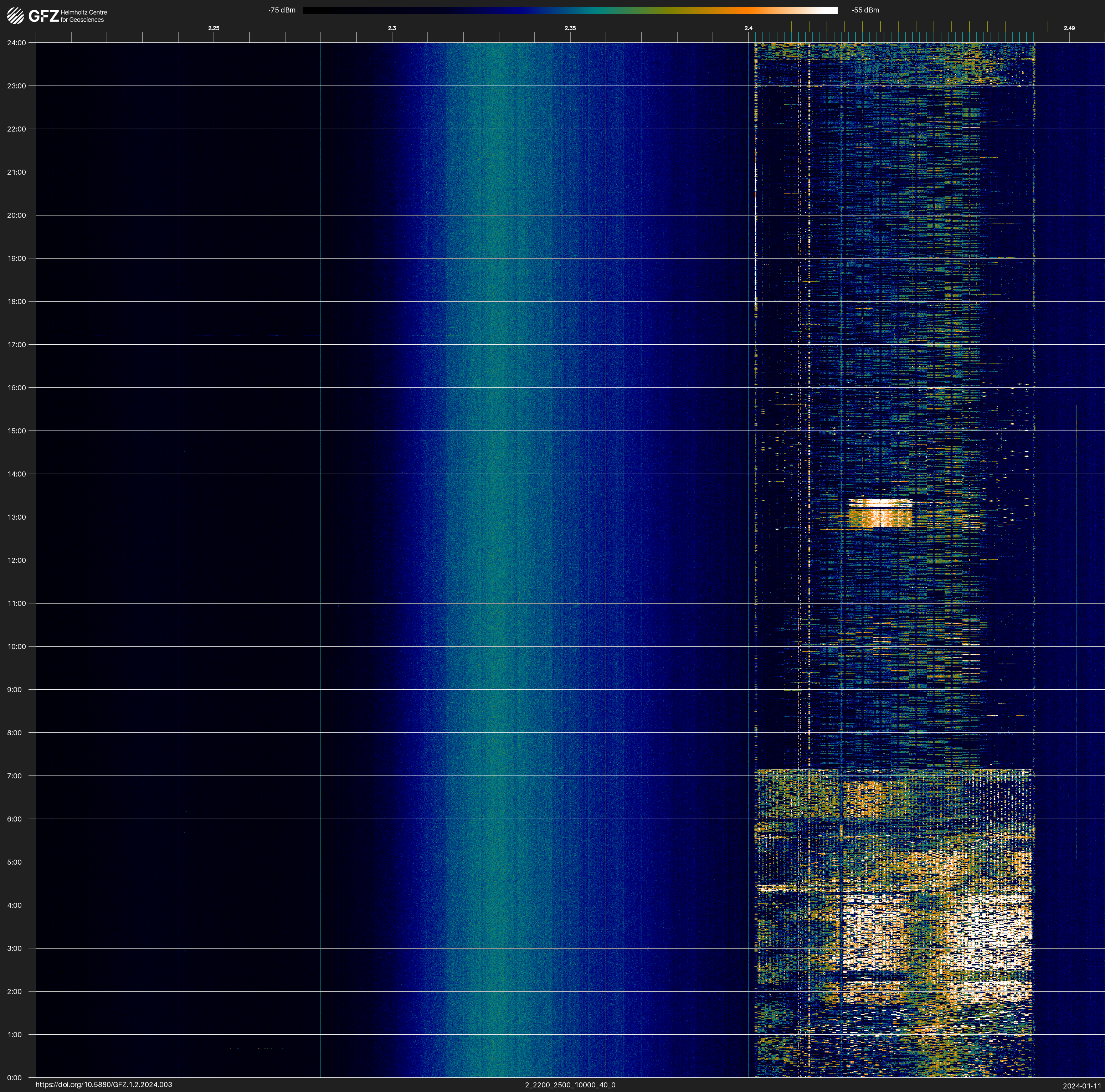Click the GFZ striped circle logo
1105x1092 pixels.
click(x=15, y=16)
